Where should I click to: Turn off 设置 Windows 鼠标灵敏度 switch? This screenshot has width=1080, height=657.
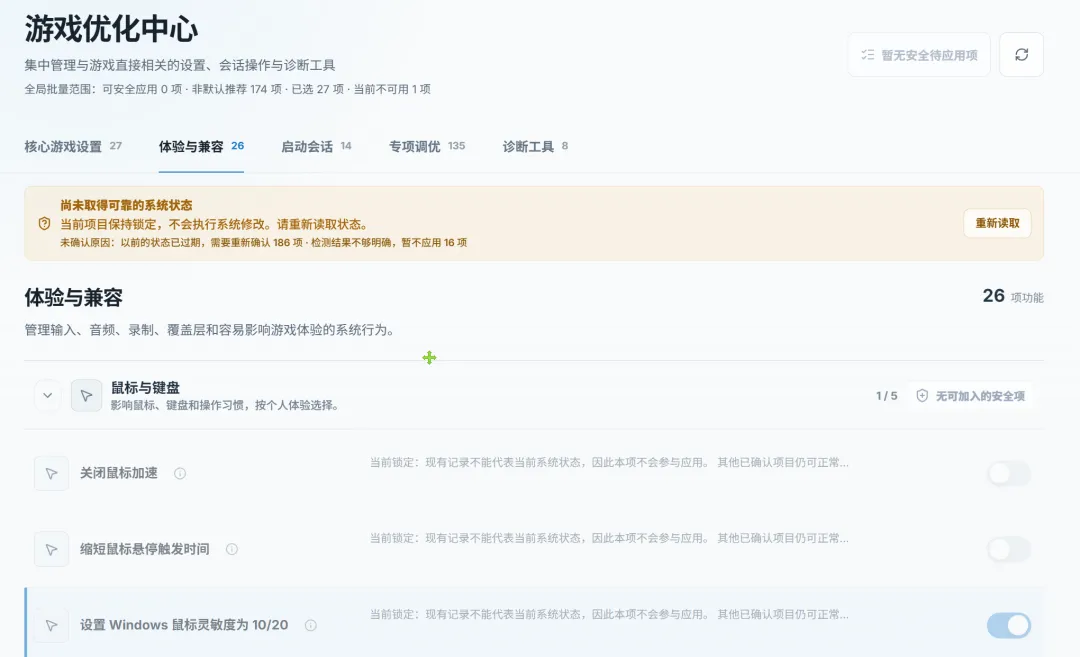coord(1009,625)
